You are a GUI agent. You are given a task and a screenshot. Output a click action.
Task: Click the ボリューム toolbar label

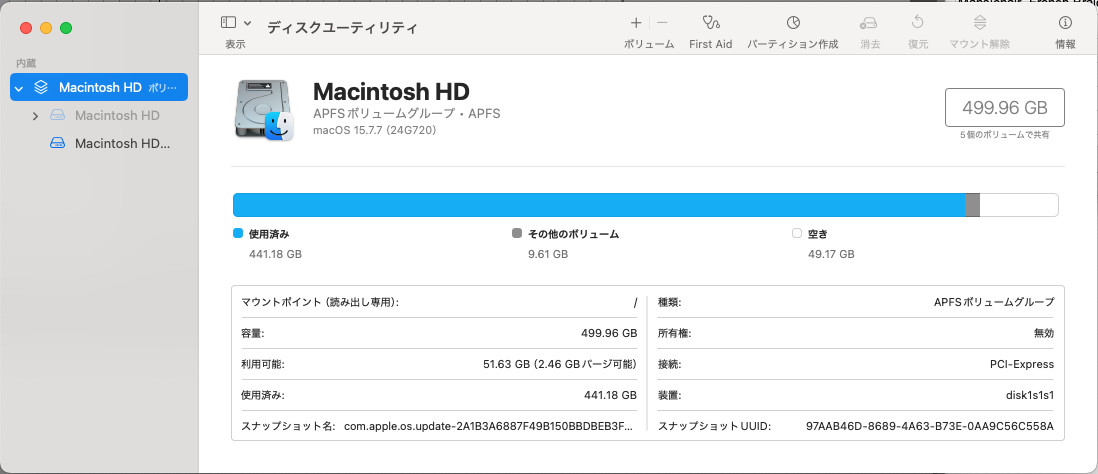pyautogui.click(x=649, y=44)
